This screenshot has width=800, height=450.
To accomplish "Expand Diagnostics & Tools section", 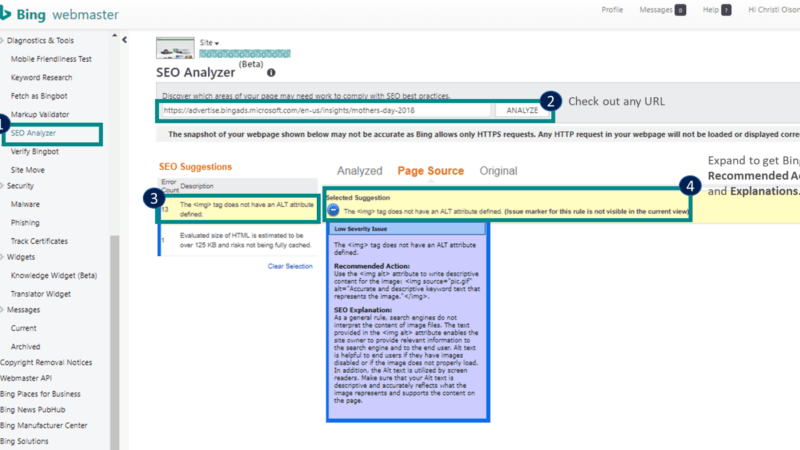I will pos(40,40).
